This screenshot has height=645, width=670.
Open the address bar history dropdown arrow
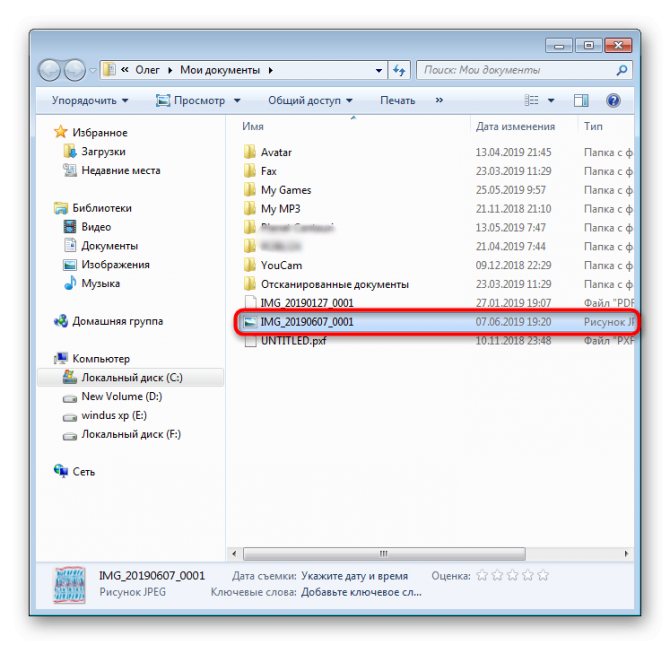click(378, 71)
